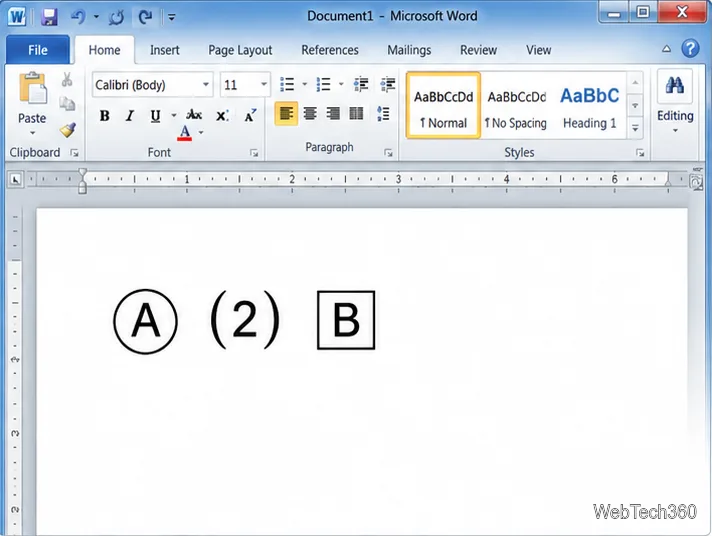Open the Styles pane dialog launcher
The height and width of the screenshot is (536, 712).
(x=640, y=154)
